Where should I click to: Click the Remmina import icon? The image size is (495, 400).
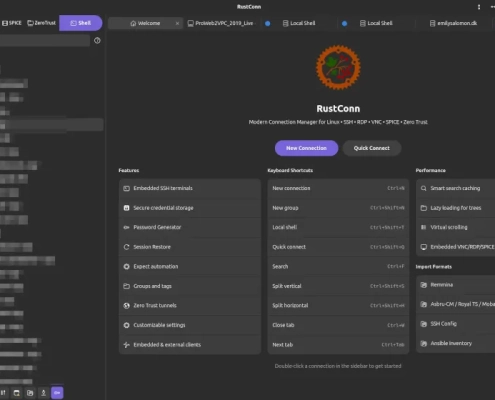pos(423,285)
